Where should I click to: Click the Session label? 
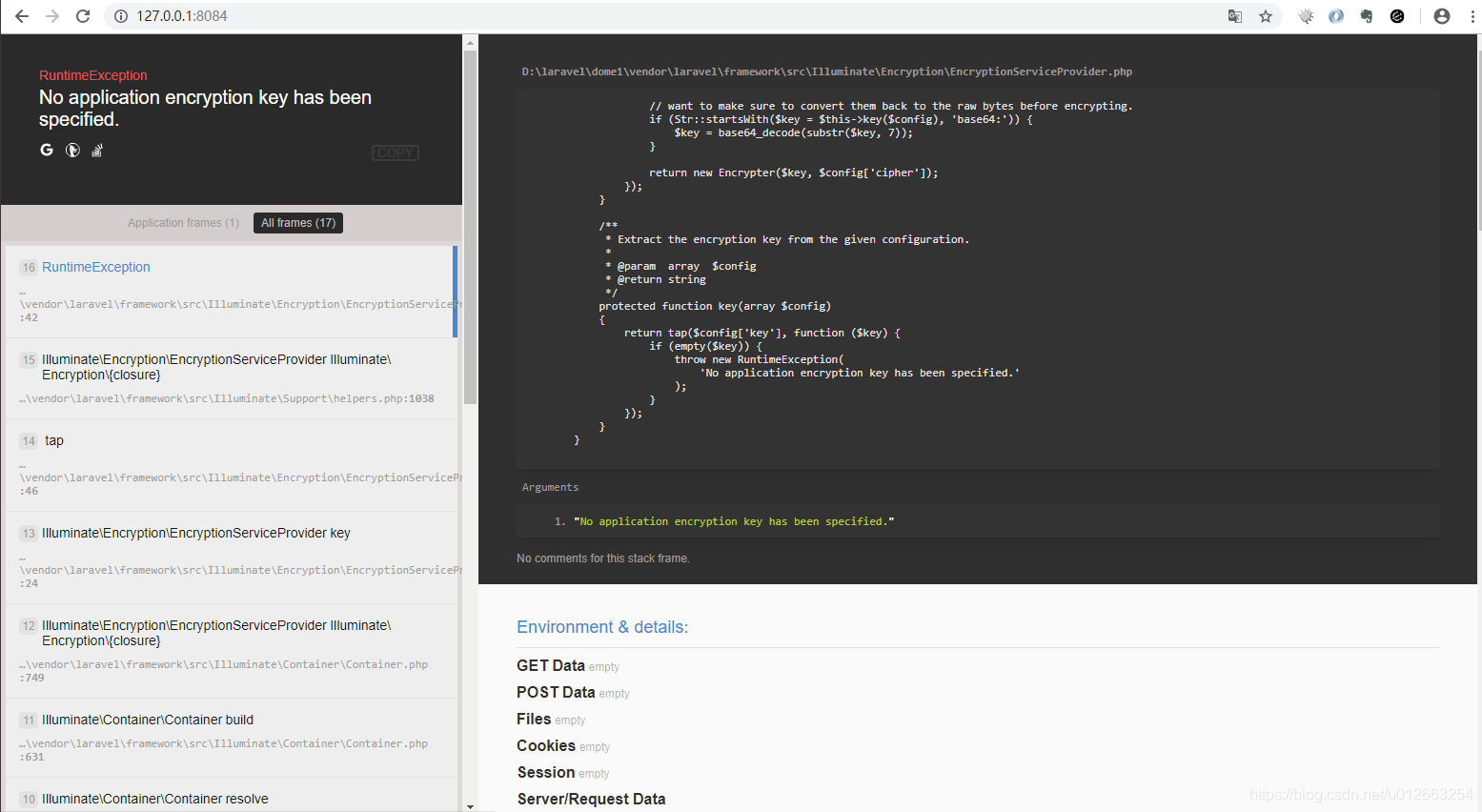click(x=546, y=773)
